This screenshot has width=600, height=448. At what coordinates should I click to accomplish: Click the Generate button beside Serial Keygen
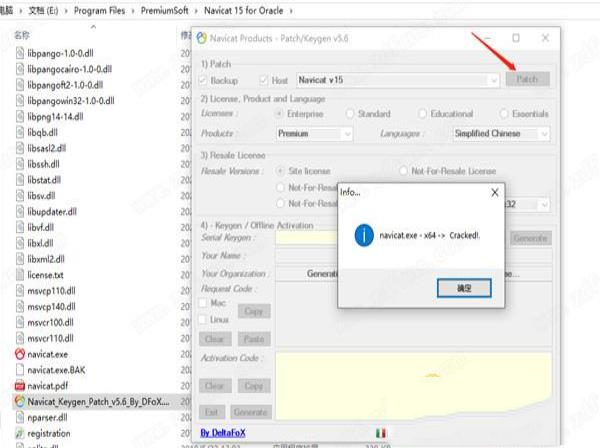coord(530,238)
